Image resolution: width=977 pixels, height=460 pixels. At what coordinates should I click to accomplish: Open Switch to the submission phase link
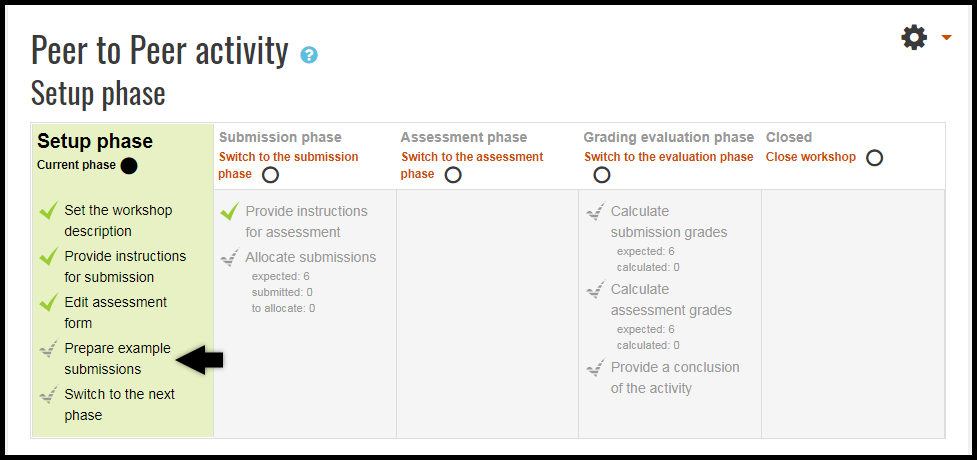tap(288, 165)
